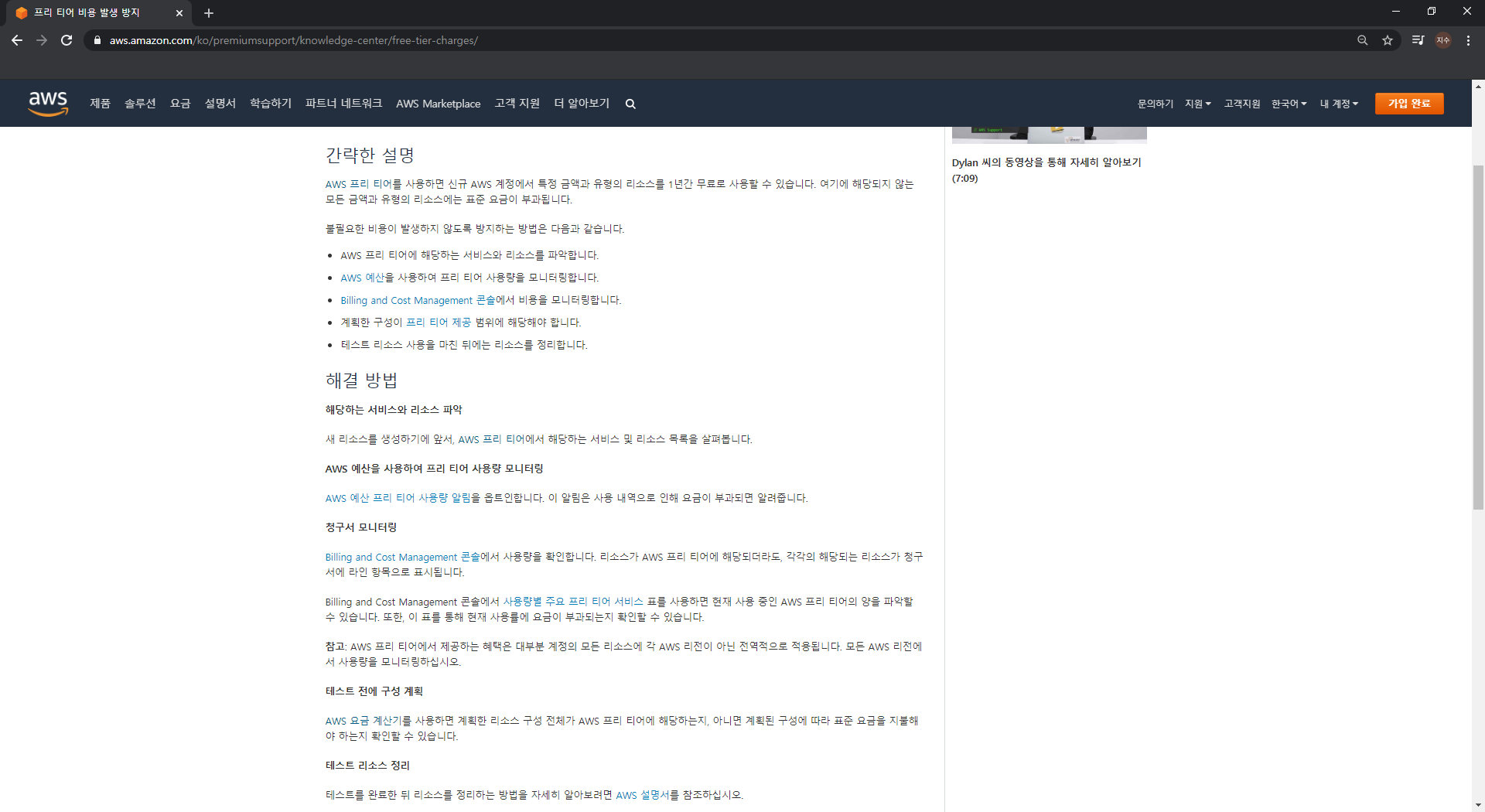Open the browser zoom magnifier icon
This screenshot has width=1485, height=812.
1363,40
